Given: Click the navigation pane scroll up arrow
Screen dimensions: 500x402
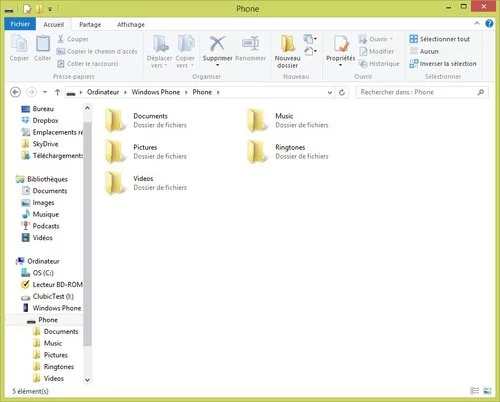Looking at the screenshot, I should pyautogui.click(x=87, y=108).
